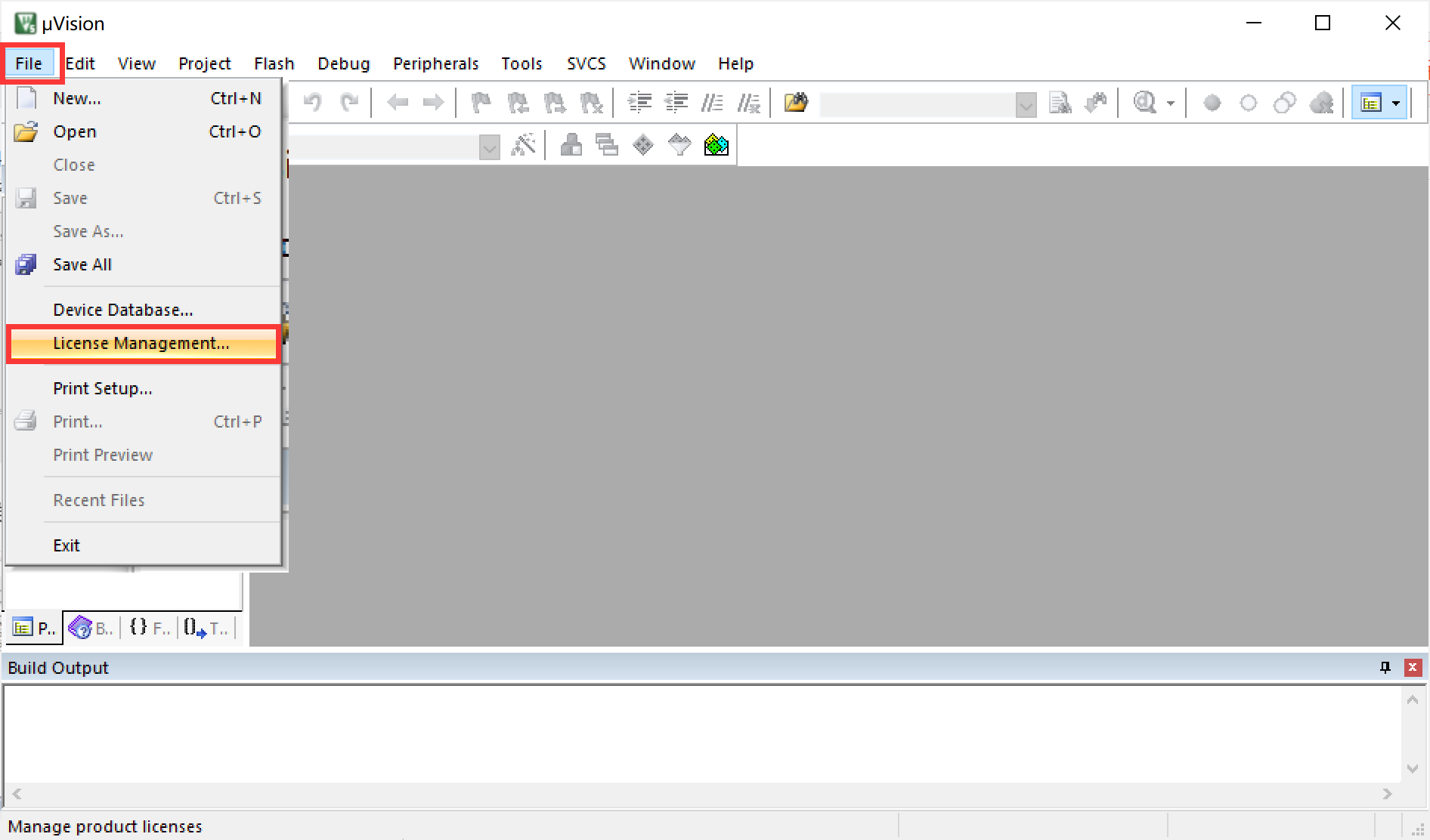Click the Manage Run-Time Environment diamond icon

[643, 144]
